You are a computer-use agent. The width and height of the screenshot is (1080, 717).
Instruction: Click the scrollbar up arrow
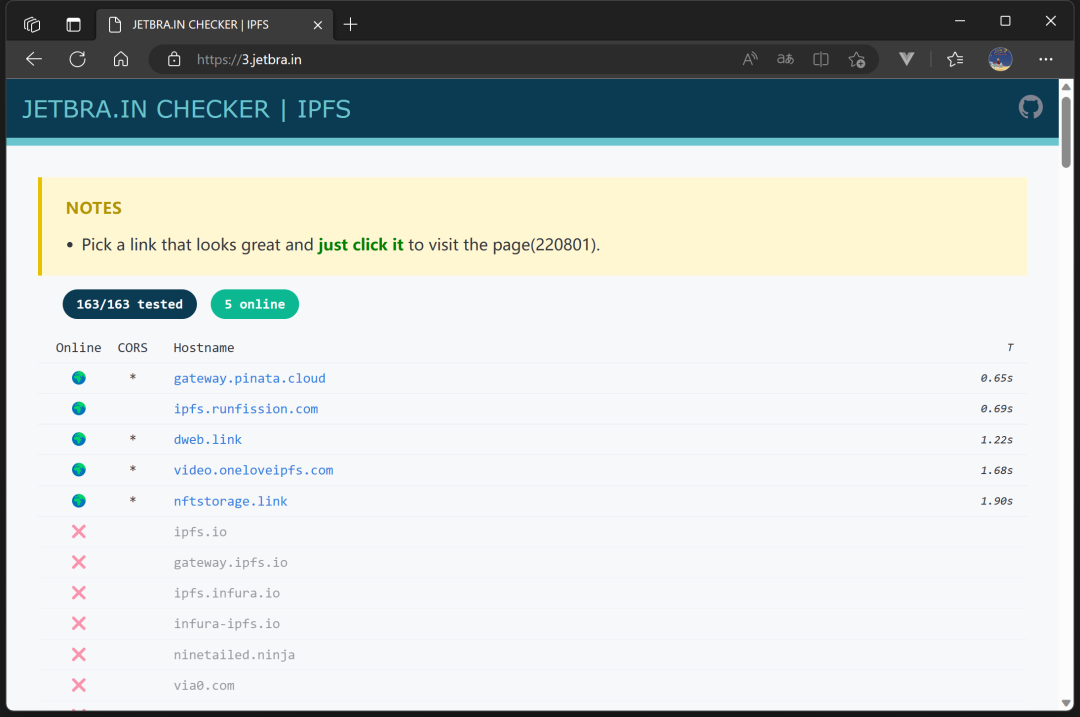[x=1066, y=87]
